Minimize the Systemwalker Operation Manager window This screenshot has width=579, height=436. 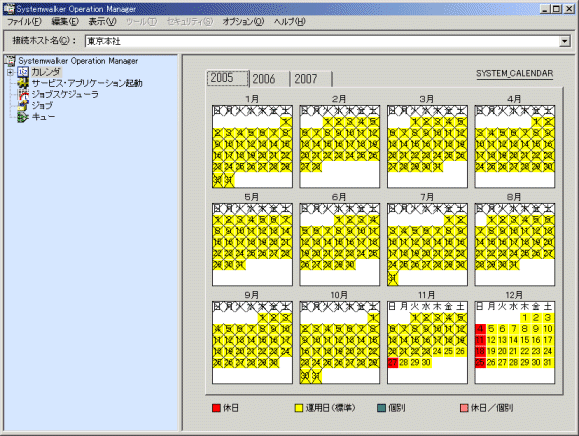coord(545,8)
